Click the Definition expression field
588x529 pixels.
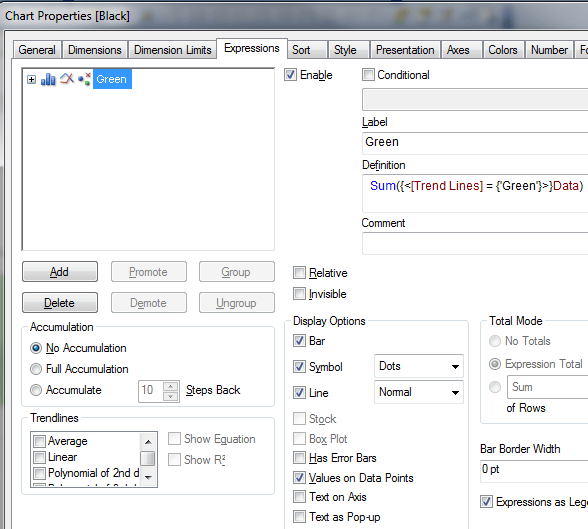[x=475, y=193]
